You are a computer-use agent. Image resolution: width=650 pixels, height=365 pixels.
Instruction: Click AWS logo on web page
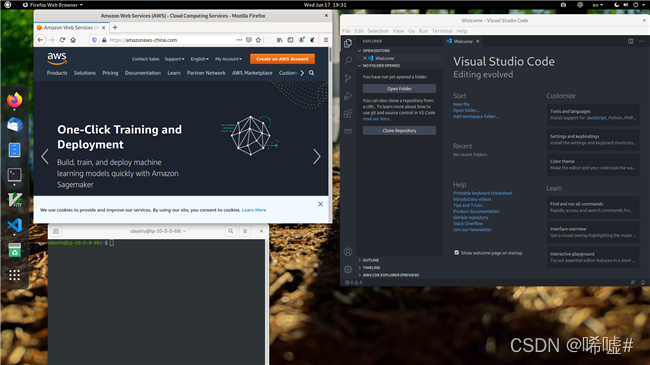coord(57,58)
